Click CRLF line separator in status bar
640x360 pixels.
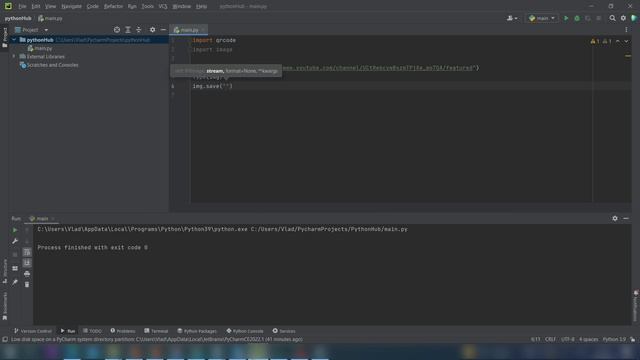tap(550, 340)
